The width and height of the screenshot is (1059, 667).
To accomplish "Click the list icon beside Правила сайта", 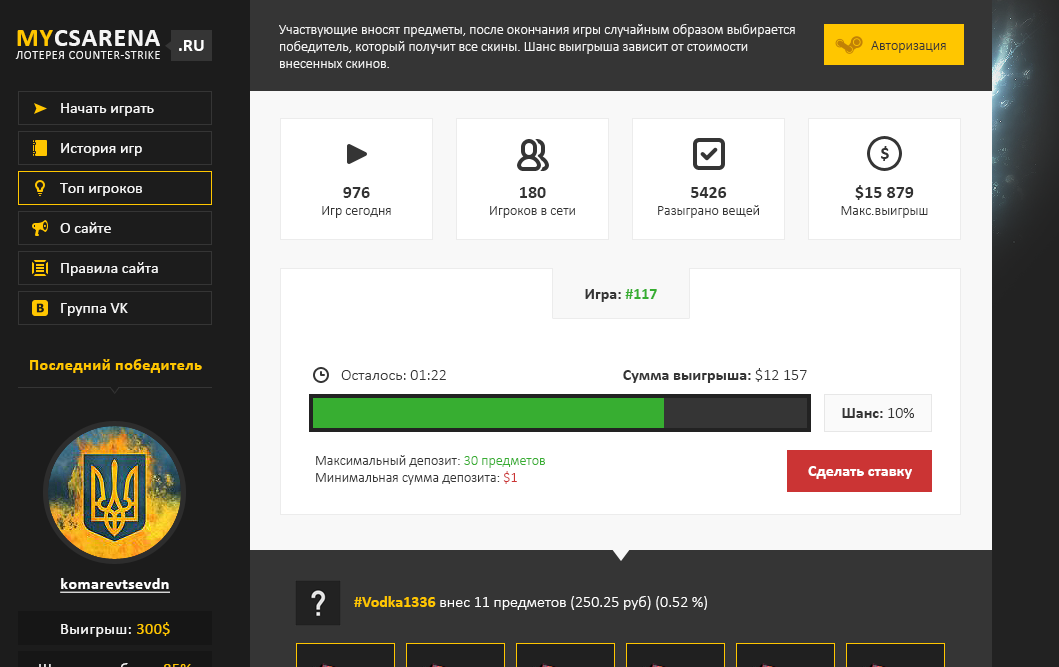I will (40, 268).
